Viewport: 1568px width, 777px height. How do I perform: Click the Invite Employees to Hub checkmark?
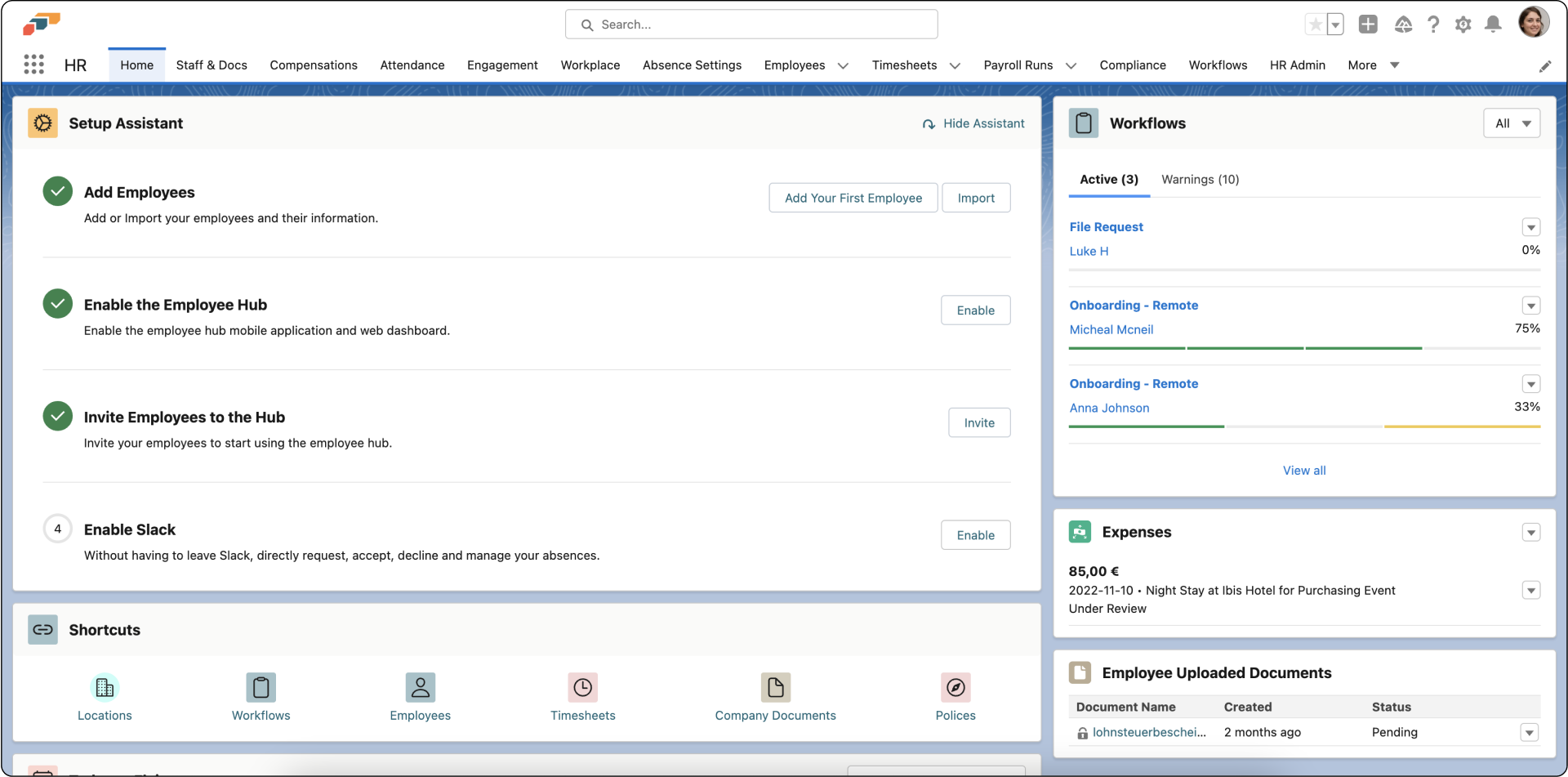coord(58,416)
